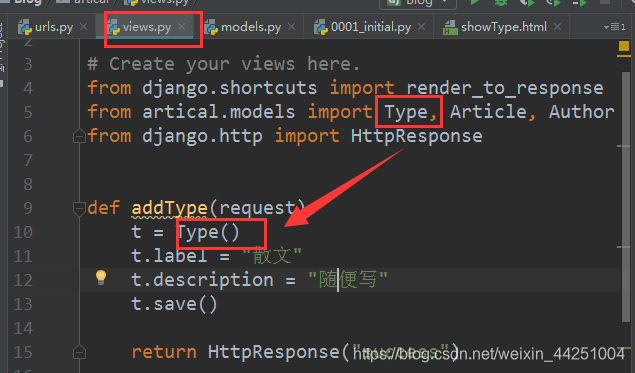Click the imported name 'Author' on line 5
The height and width of the screenshot is (373, 635).
582,112
